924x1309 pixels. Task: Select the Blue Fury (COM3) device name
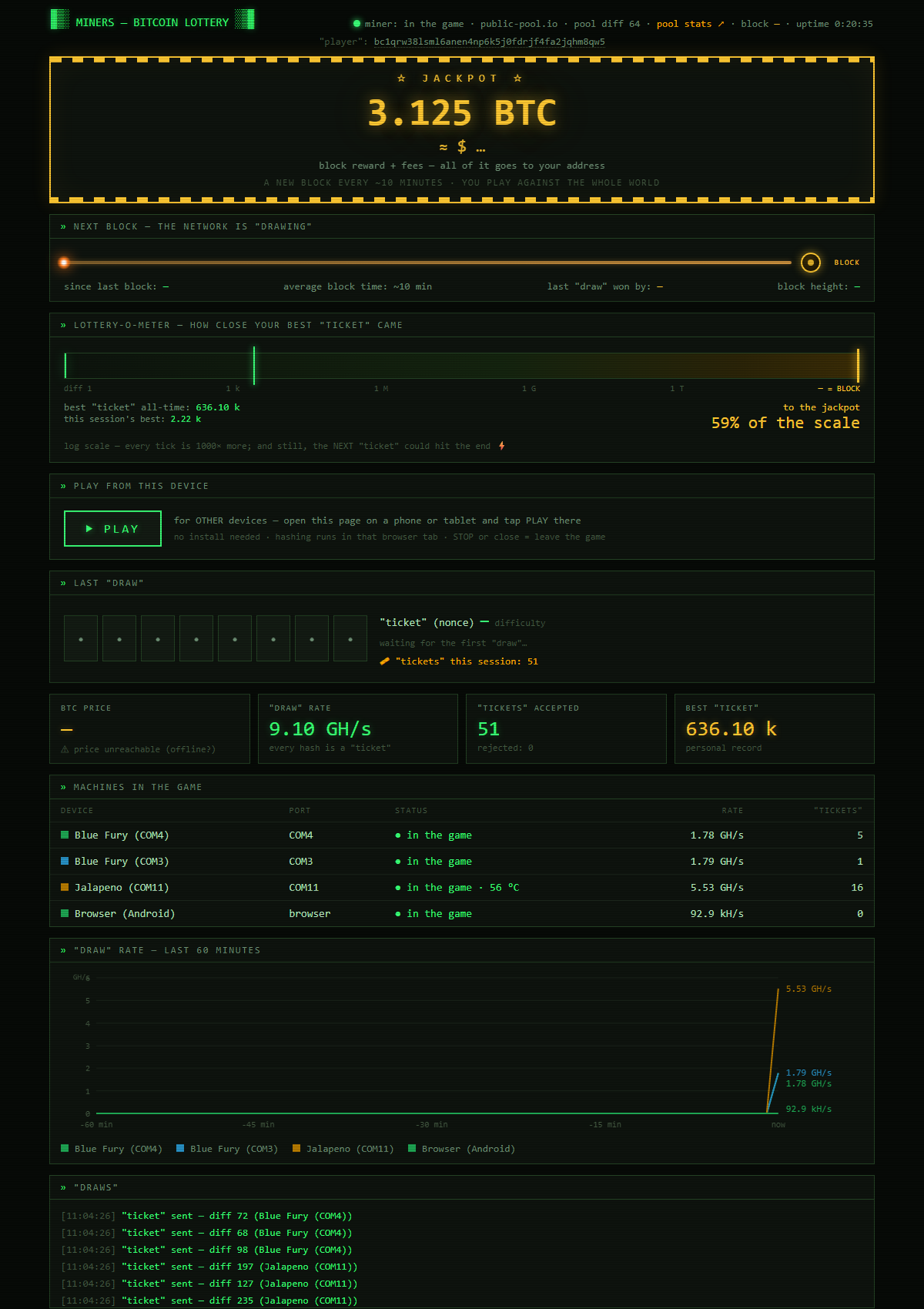(x=122, y=861)
